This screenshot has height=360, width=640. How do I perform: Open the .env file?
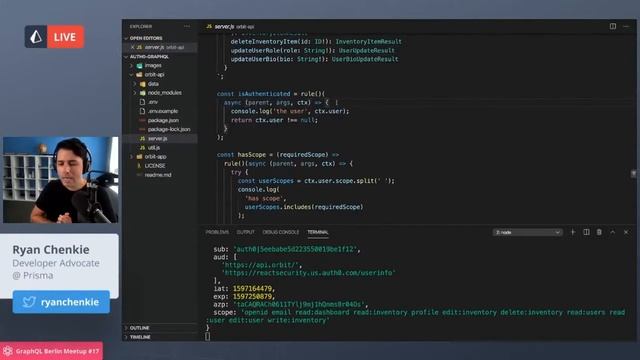click(153, 102)
